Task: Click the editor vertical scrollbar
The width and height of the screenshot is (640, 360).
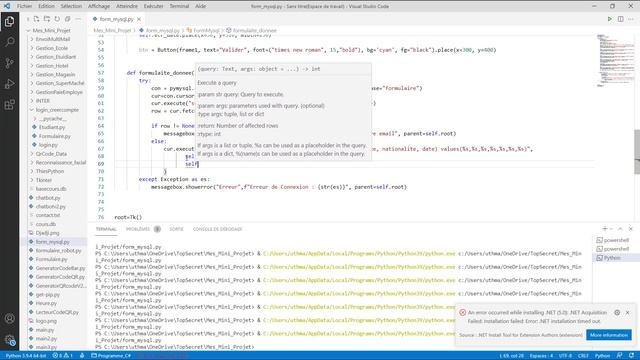Action: point(637,151)
